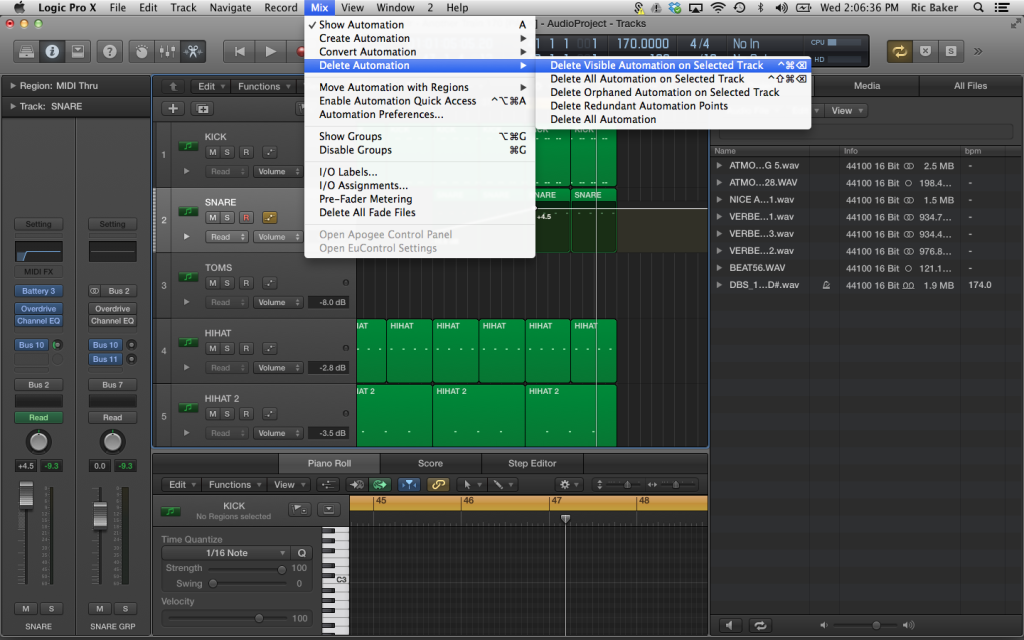Toggle the Inspector info button

pos(52,51)
